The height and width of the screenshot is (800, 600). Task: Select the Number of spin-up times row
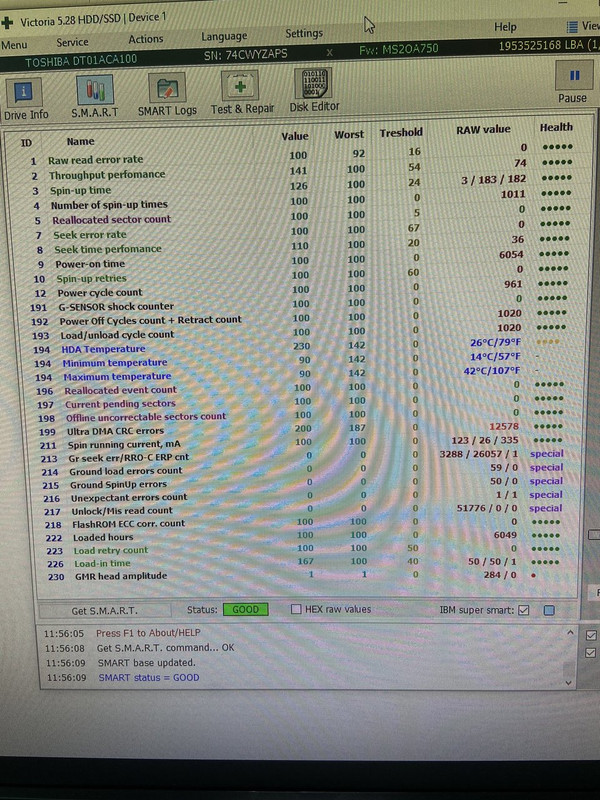pos(301,200)
